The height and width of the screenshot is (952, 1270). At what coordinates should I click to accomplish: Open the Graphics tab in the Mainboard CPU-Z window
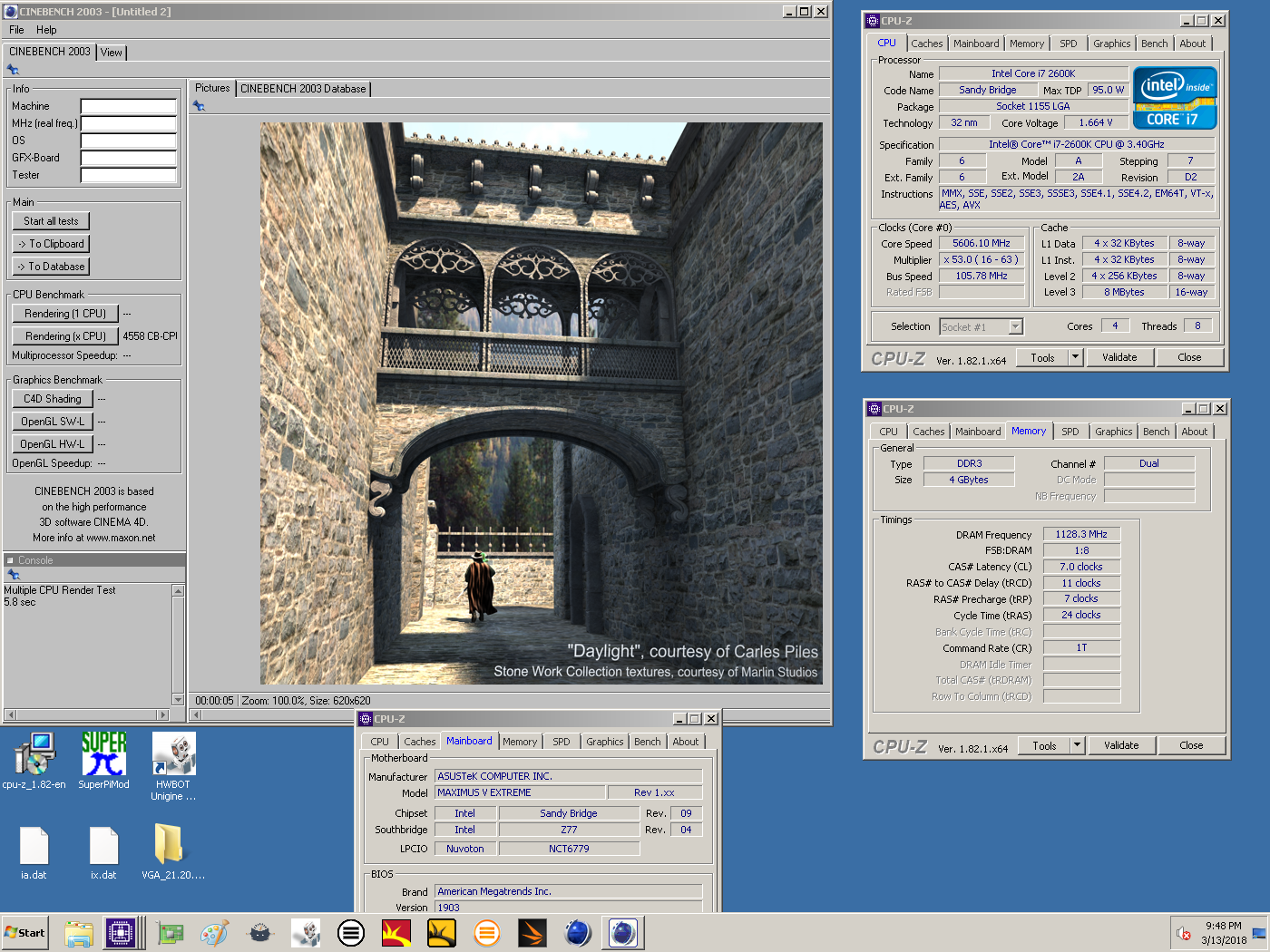click(605, 742)
